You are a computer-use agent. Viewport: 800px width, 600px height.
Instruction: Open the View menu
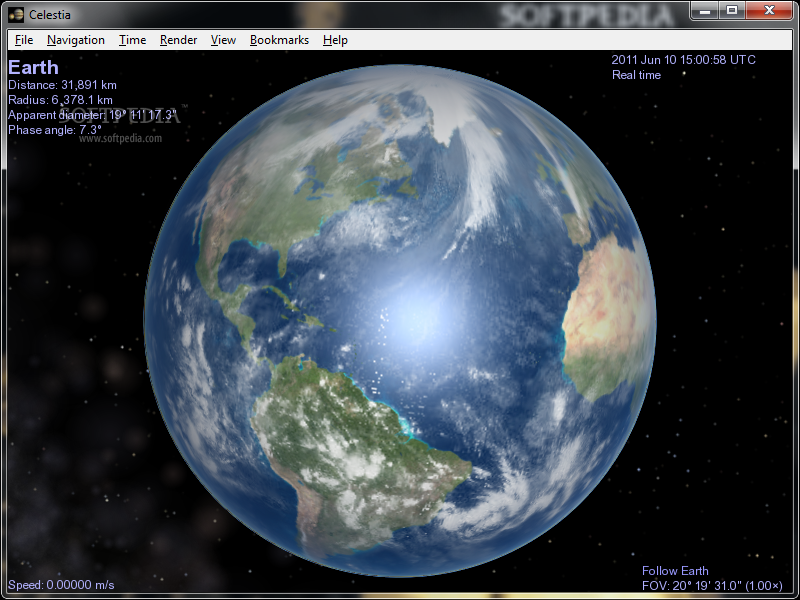coord(223,40)
